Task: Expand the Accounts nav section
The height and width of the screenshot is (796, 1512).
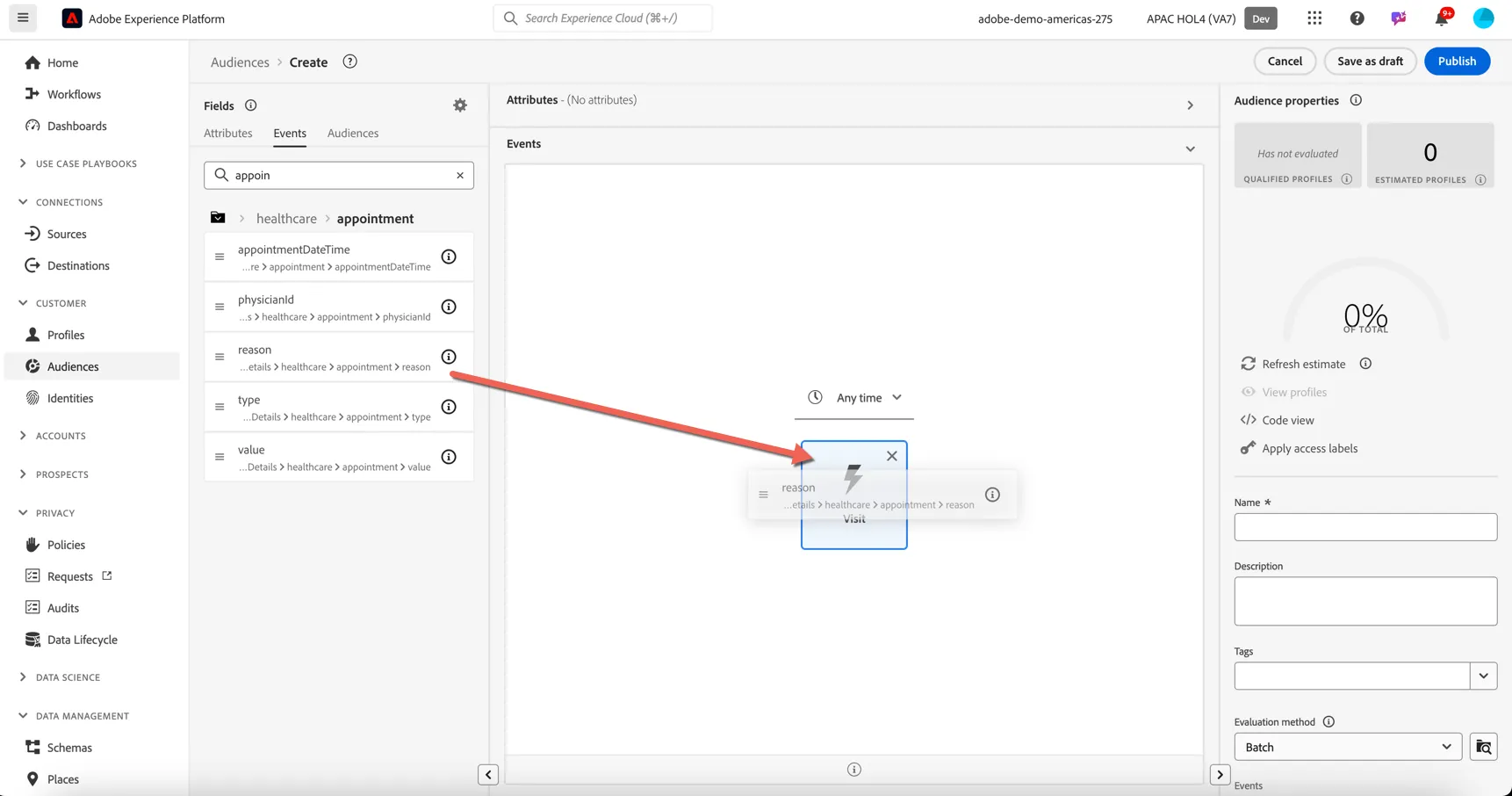Action: [52, 436]
